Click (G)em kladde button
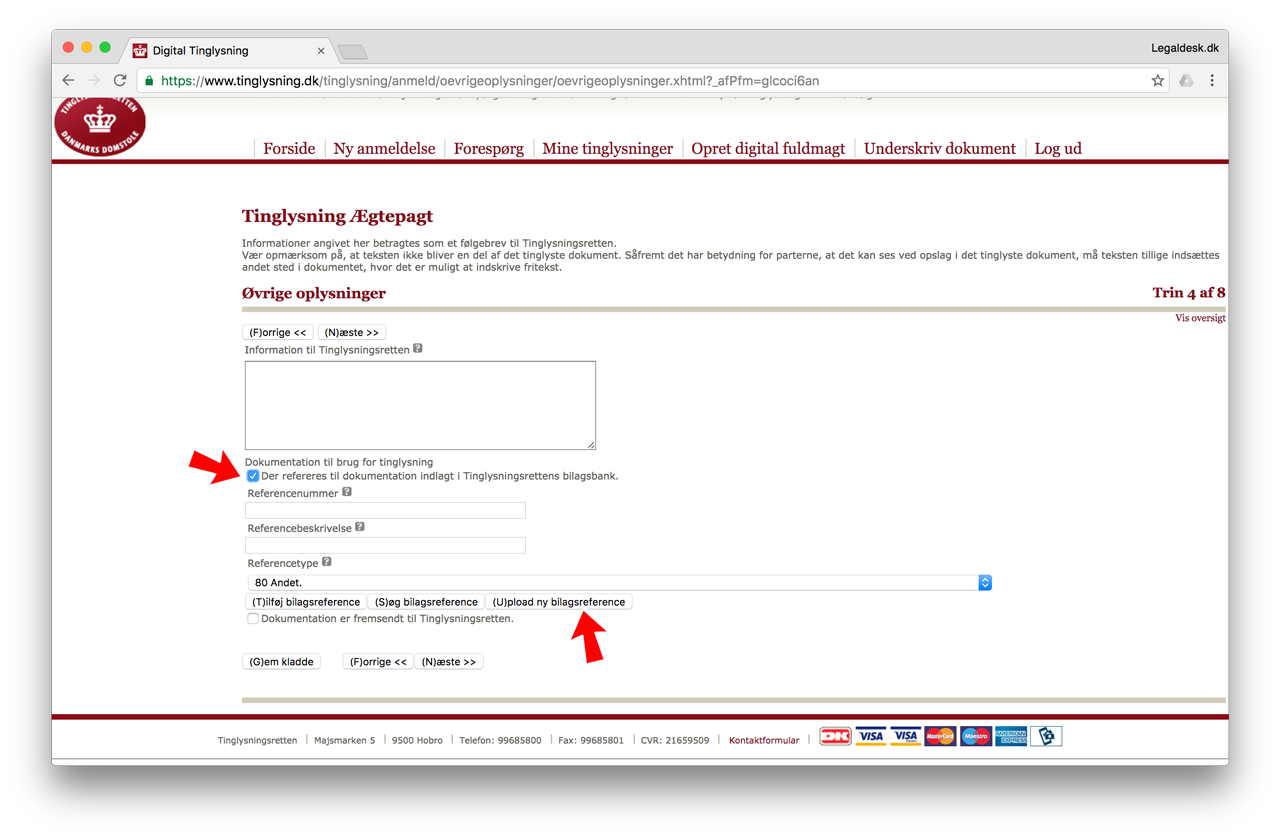The width and height of the screenshot is (1280, 839). pyautogui.click(x=282, y=662)
